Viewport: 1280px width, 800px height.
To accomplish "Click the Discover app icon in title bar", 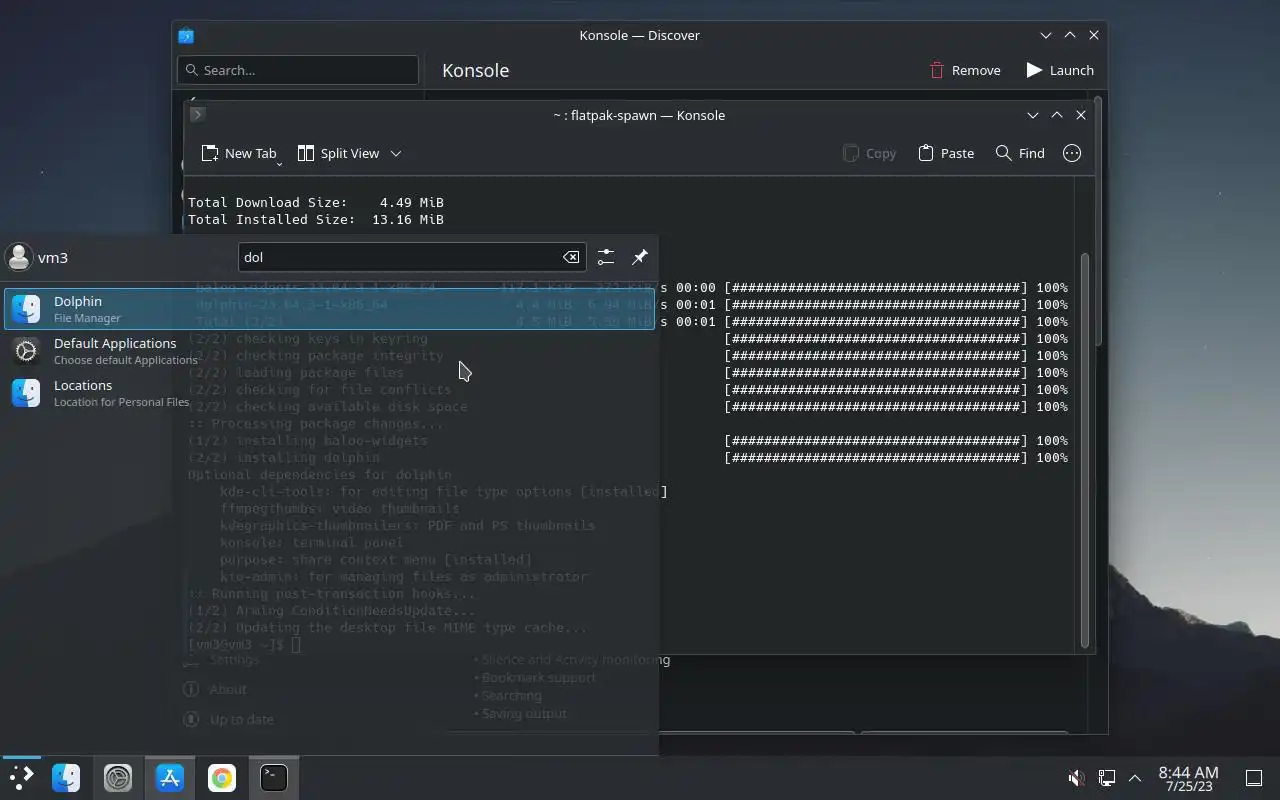I will 186,35.
